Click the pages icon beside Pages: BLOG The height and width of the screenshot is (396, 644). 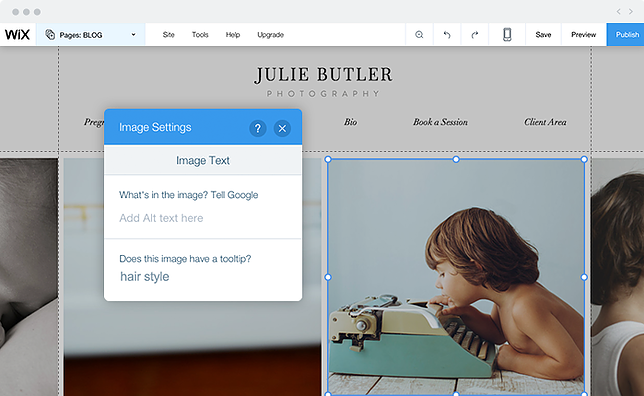click(50, 35)
